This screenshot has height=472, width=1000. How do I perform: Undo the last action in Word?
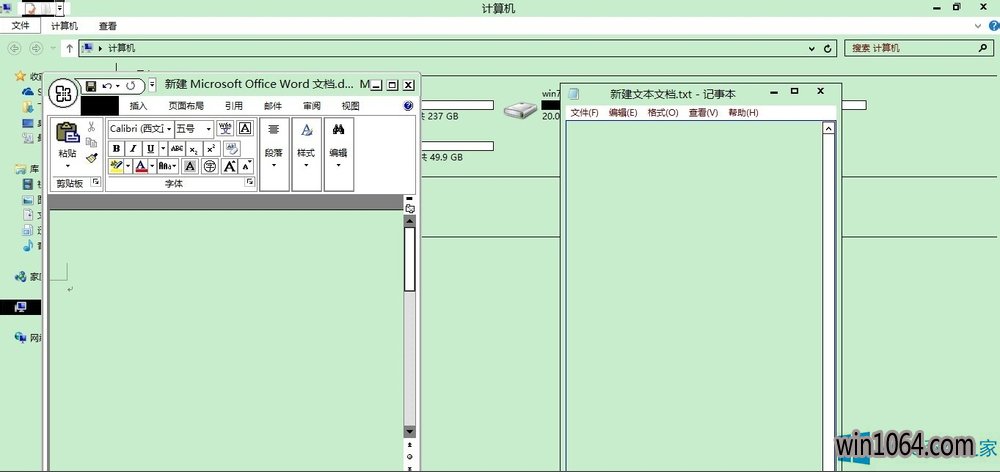click(107, 85)
